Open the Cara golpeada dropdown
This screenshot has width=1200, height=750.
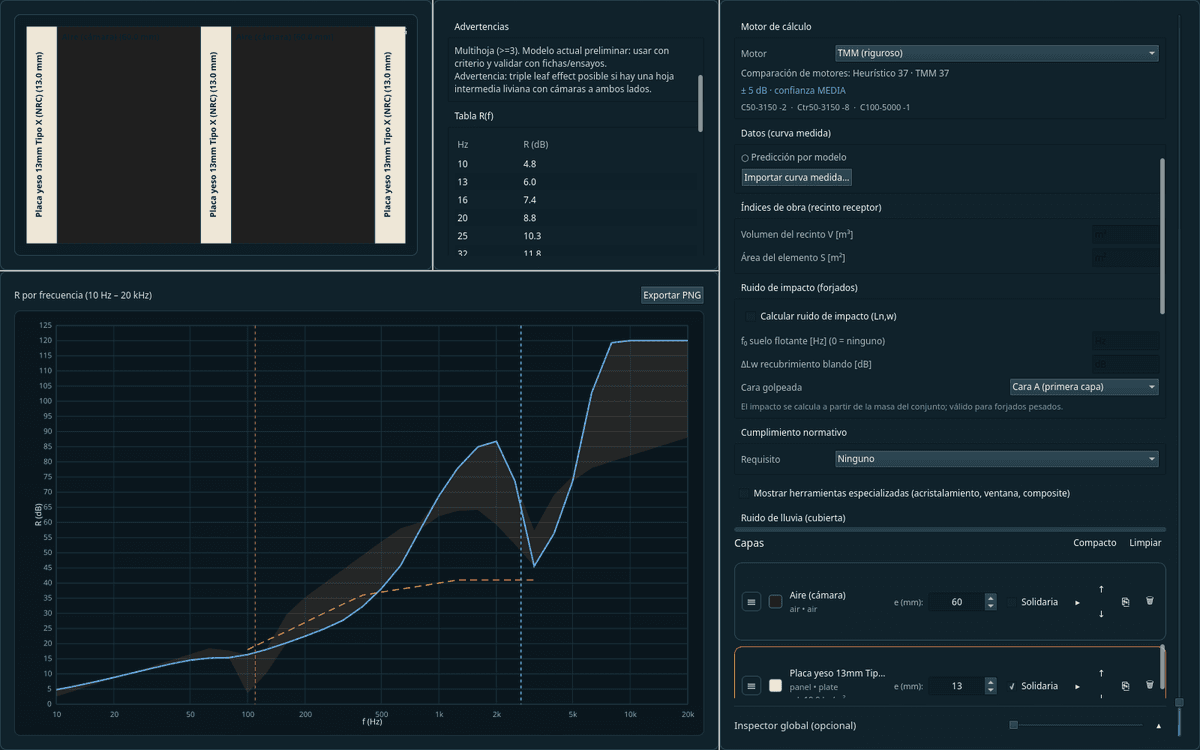click(x=1084, y=386)
